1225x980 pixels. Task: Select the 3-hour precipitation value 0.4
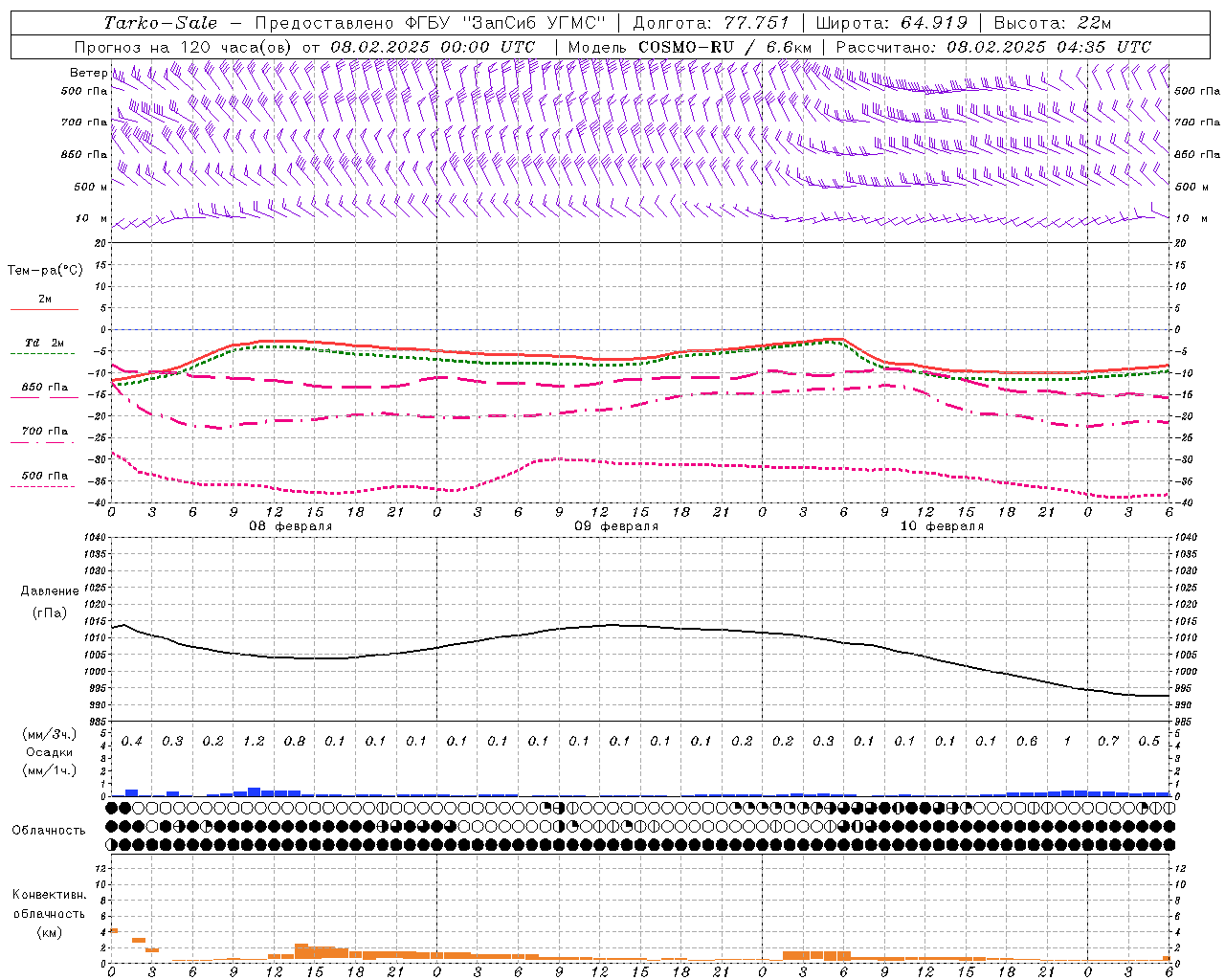point(132,741)
